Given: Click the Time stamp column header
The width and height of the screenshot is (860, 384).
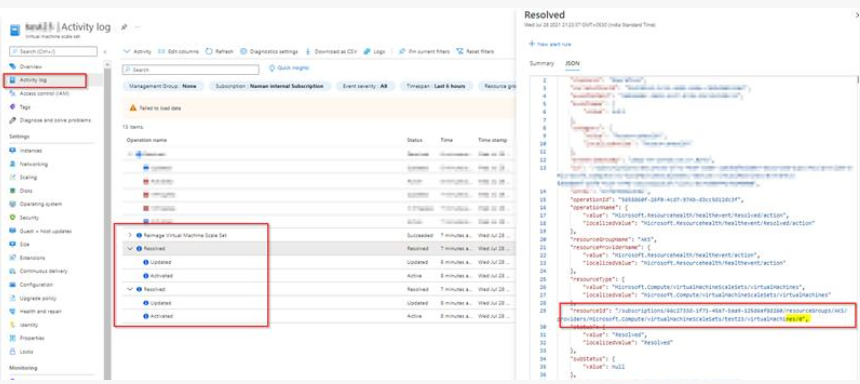Looking at the screenshot, I should [x=493, y=140].
